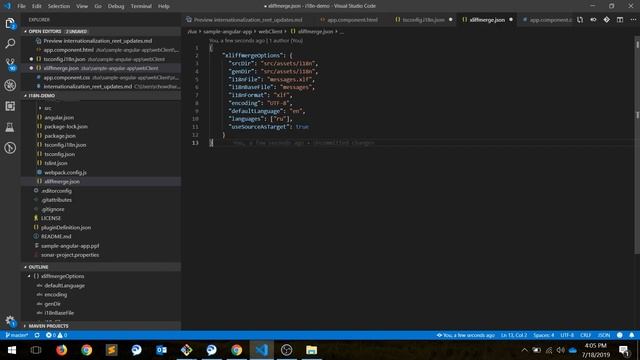Select defaultLanguage in the Outline
Viewport: 640px width, 360px height.
(64, 286)
